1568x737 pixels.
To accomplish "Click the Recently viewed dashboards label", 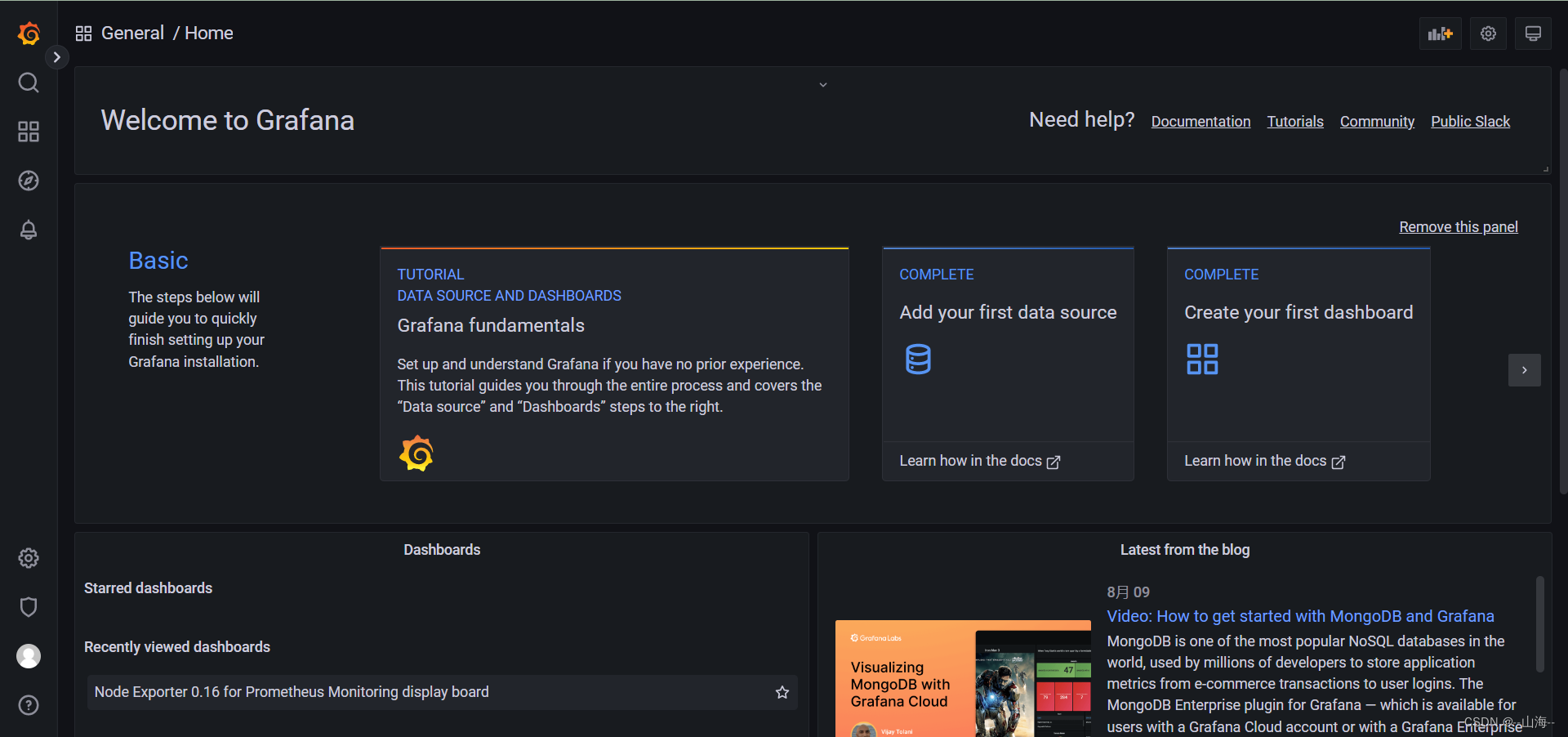I will [177, 647].
